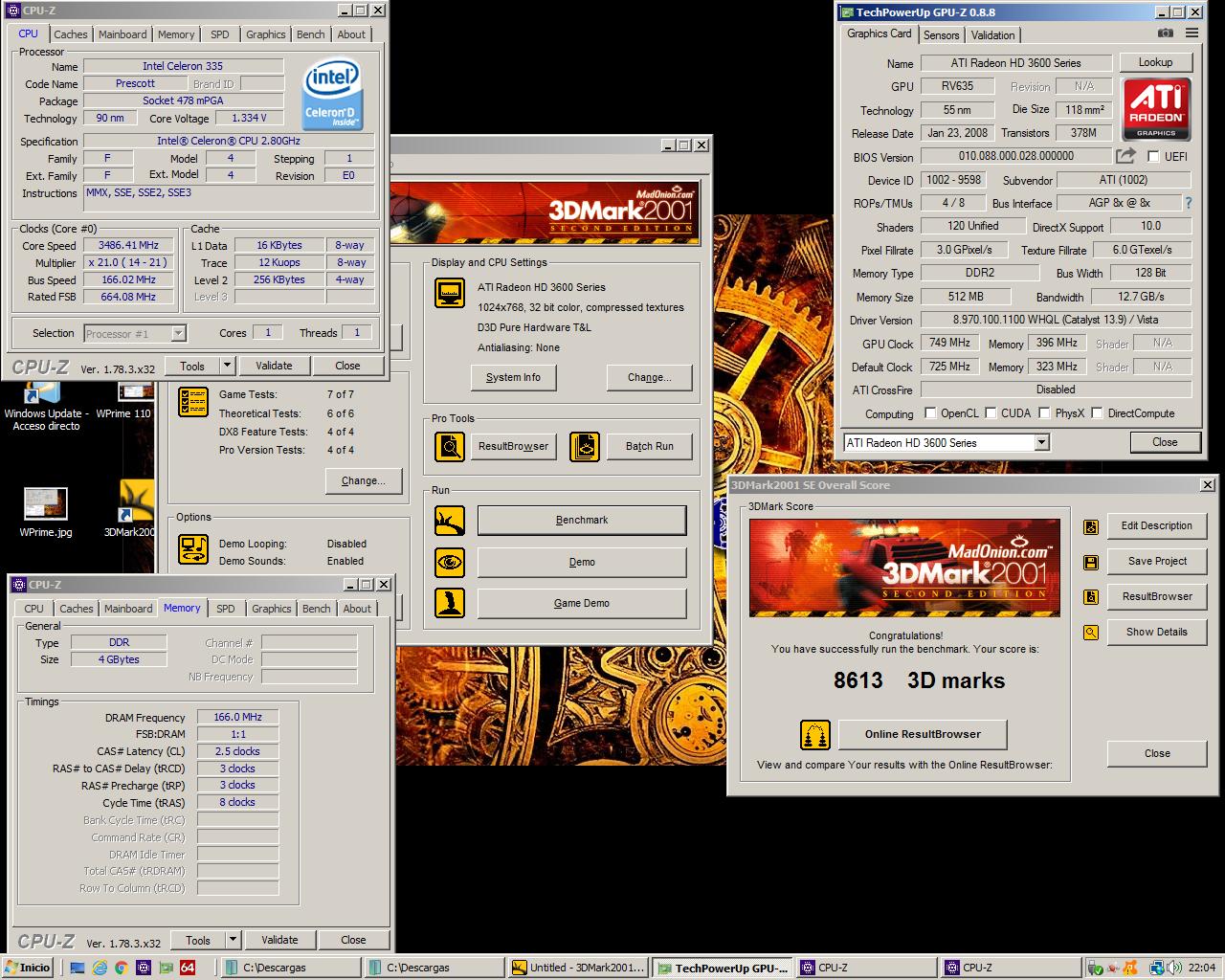Open the GPU-Z hamburger menu

[1192, 33]
